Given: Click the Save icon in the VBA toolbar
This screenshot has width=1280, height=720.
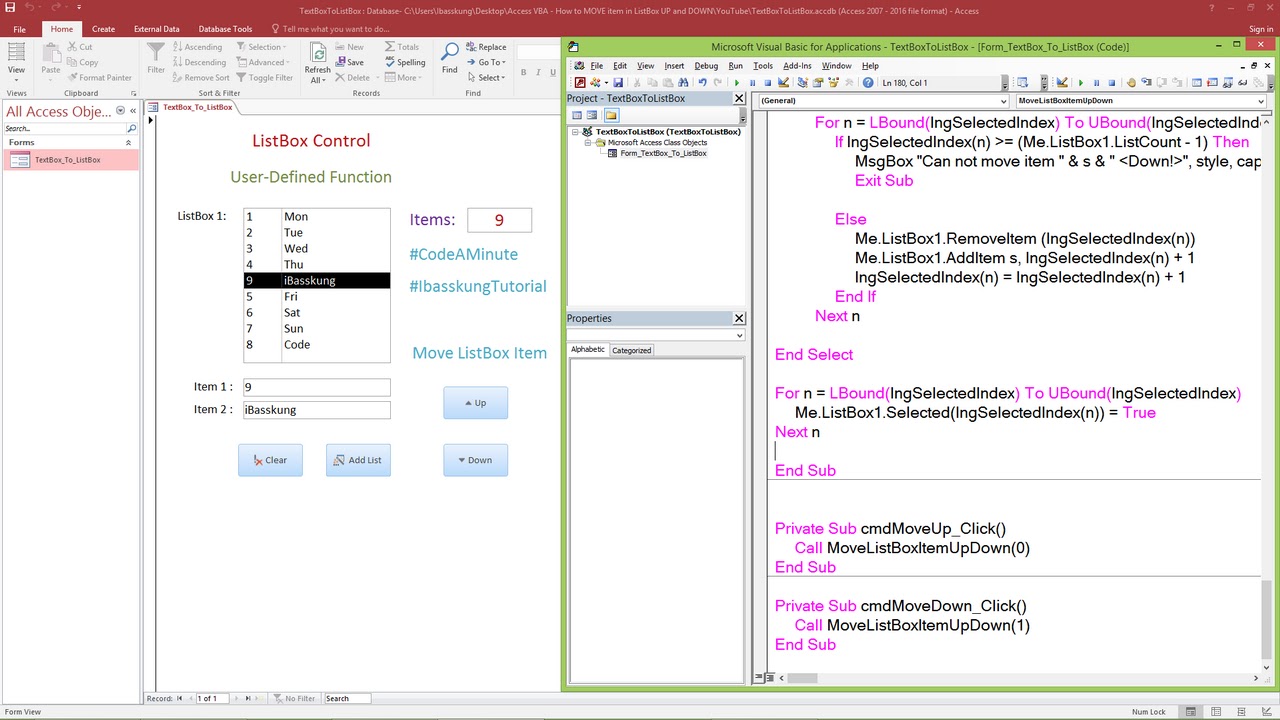Looking at the screenshot, I should point(618,82).
